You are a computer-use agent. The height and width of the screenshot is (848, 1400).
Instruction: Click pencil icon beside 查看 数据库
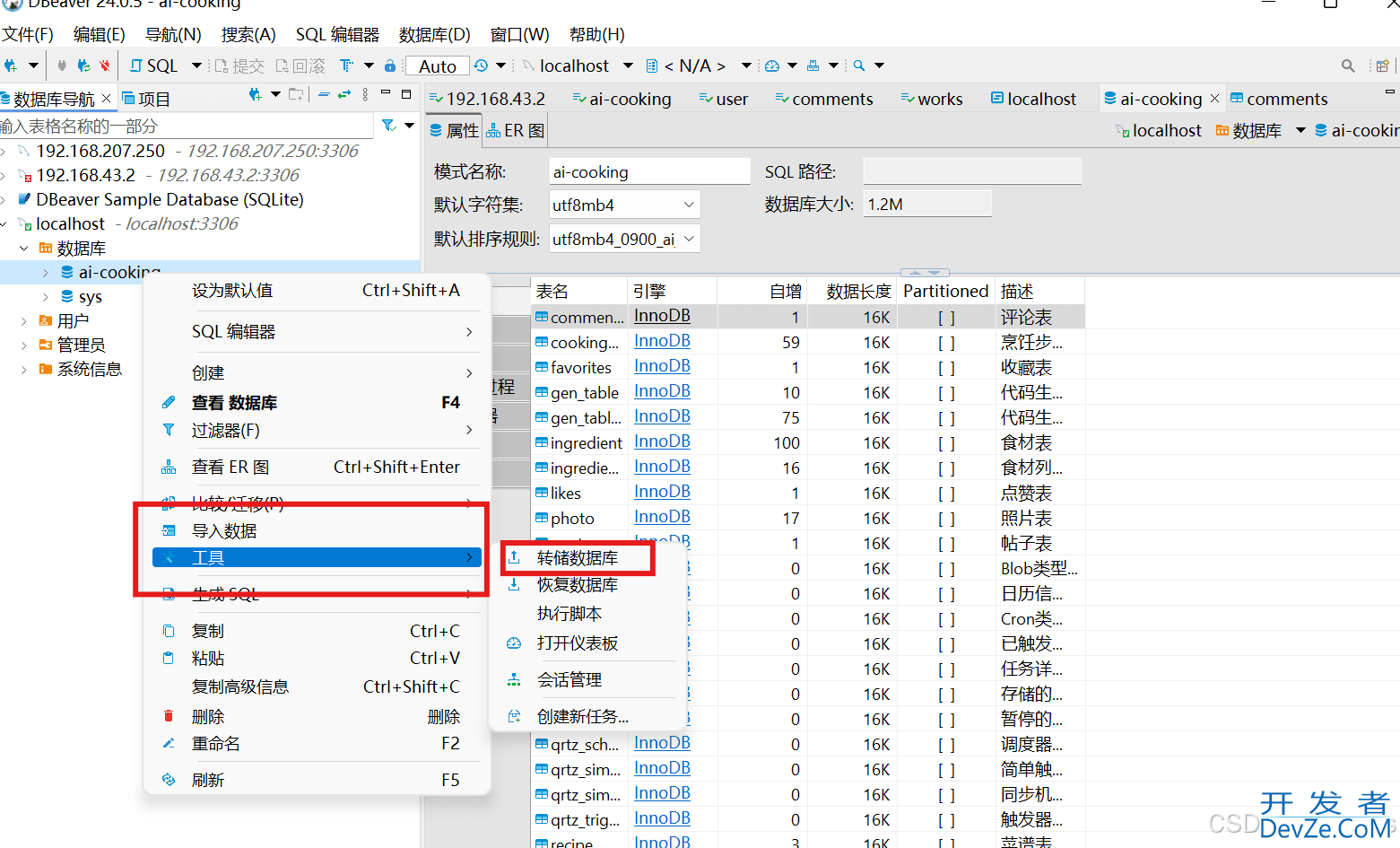coord(168,402)
